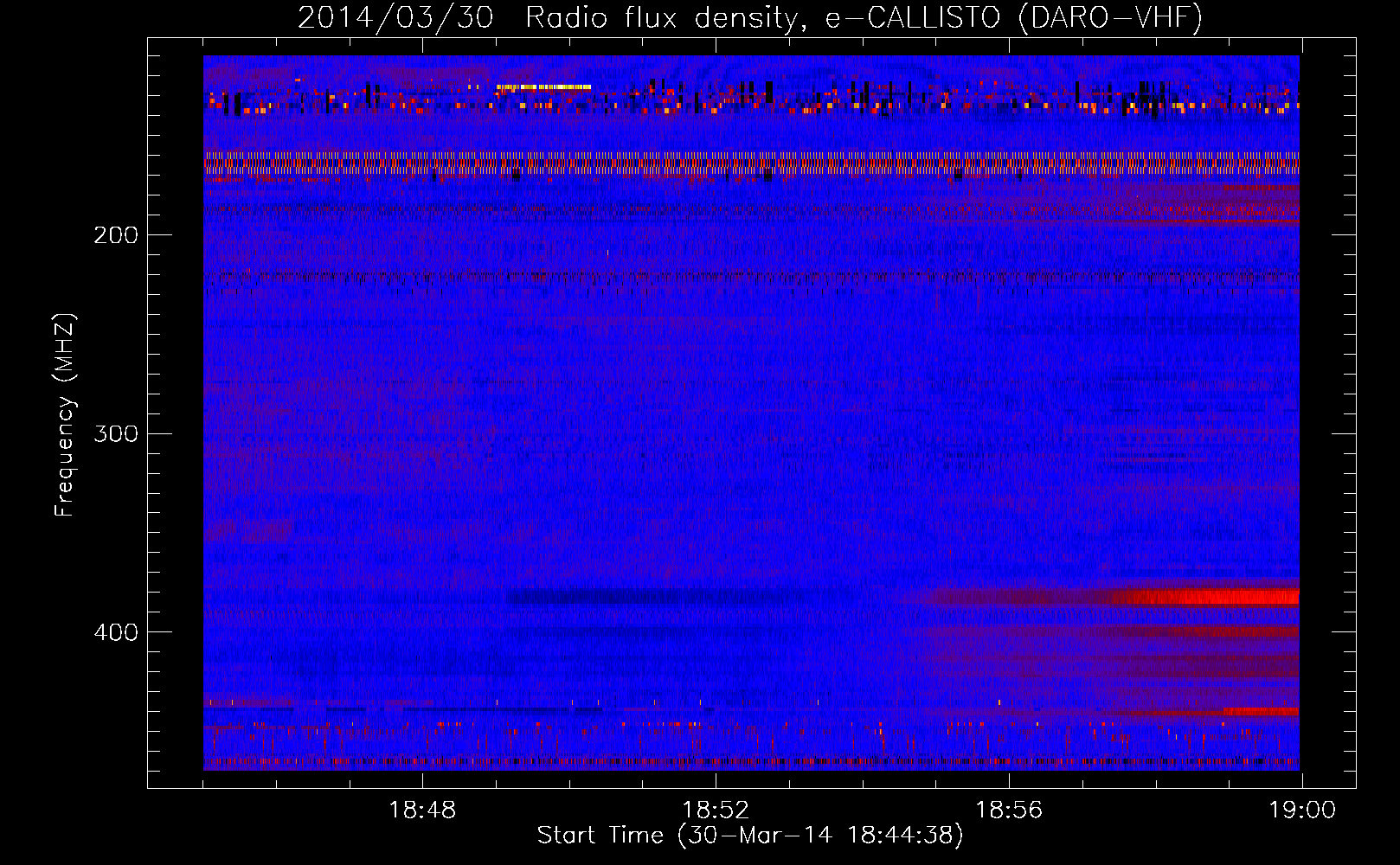Click the 'Frequency (MHZ)' axis label
This screenshot has width=1400, height=865.
click(x=65, y=415)
